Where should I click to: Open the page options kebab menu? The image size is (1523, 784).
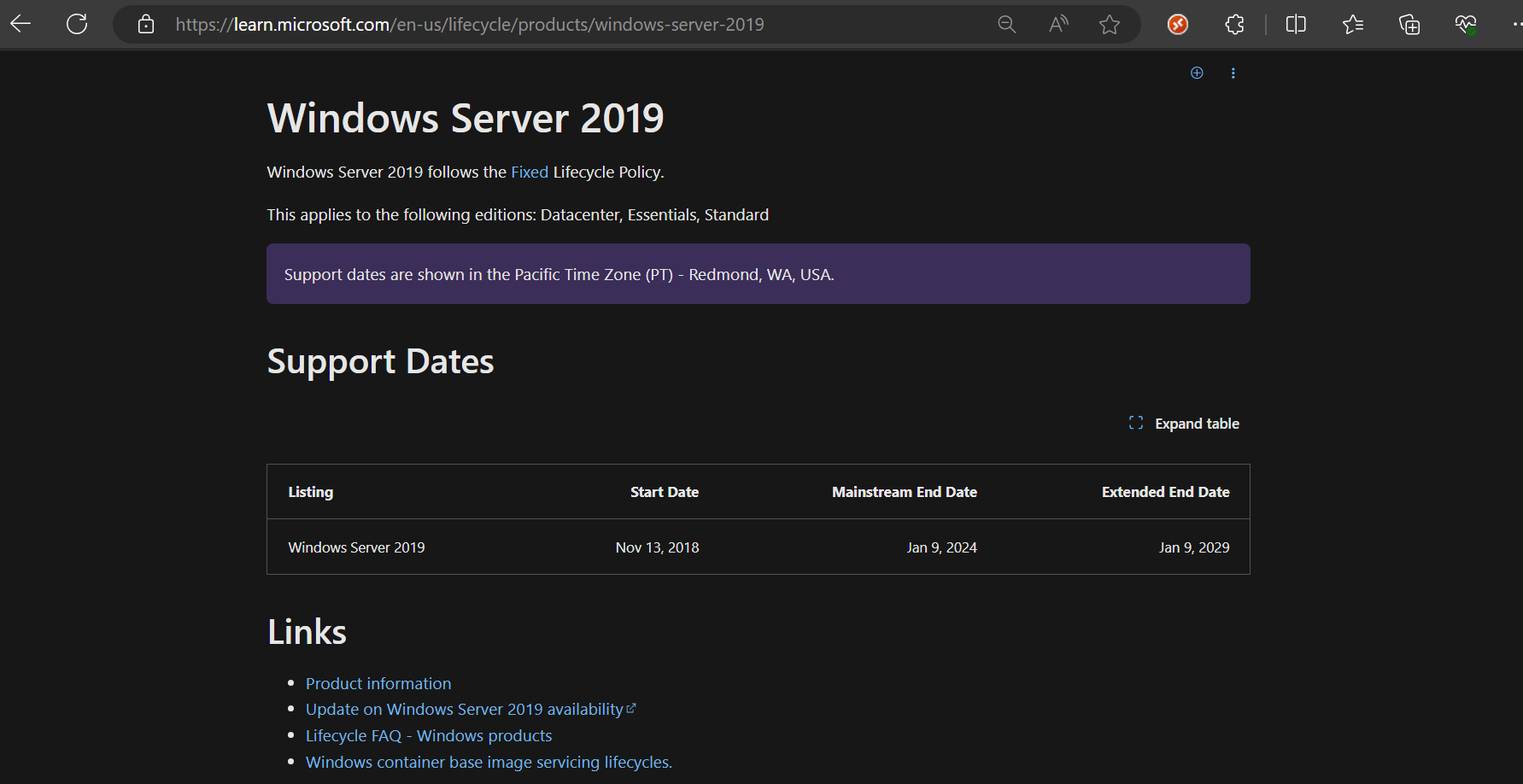[x=1233, y=73]
